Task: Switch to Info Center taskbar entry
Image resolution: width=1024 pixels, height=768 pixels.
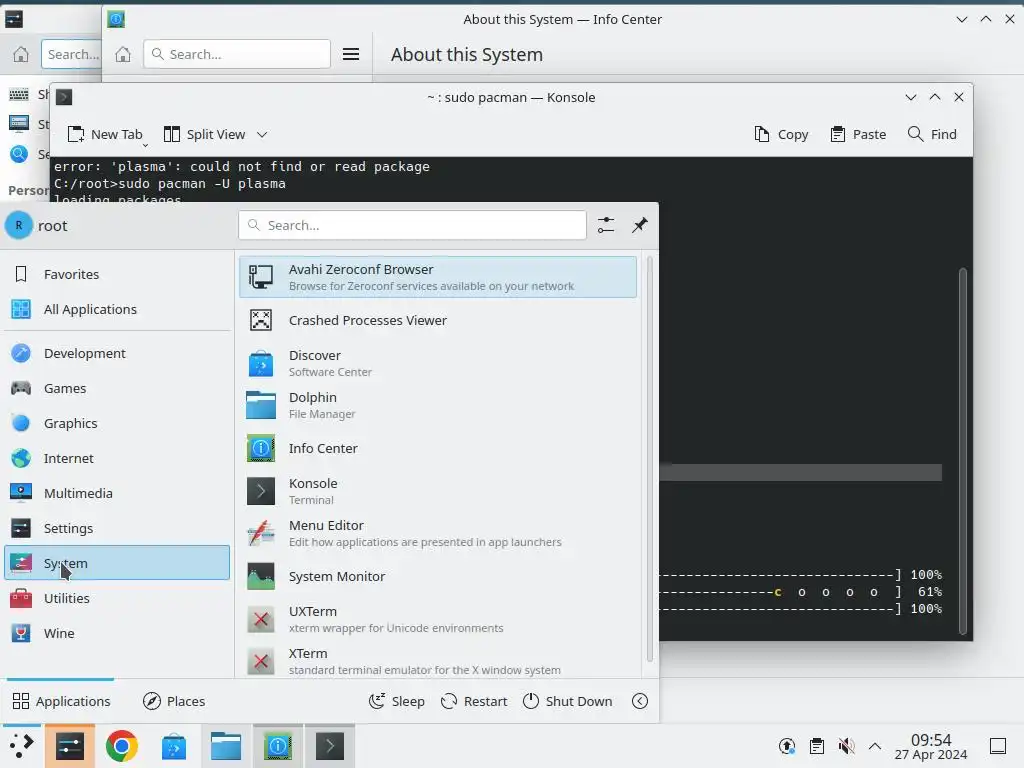Action: 278,746
